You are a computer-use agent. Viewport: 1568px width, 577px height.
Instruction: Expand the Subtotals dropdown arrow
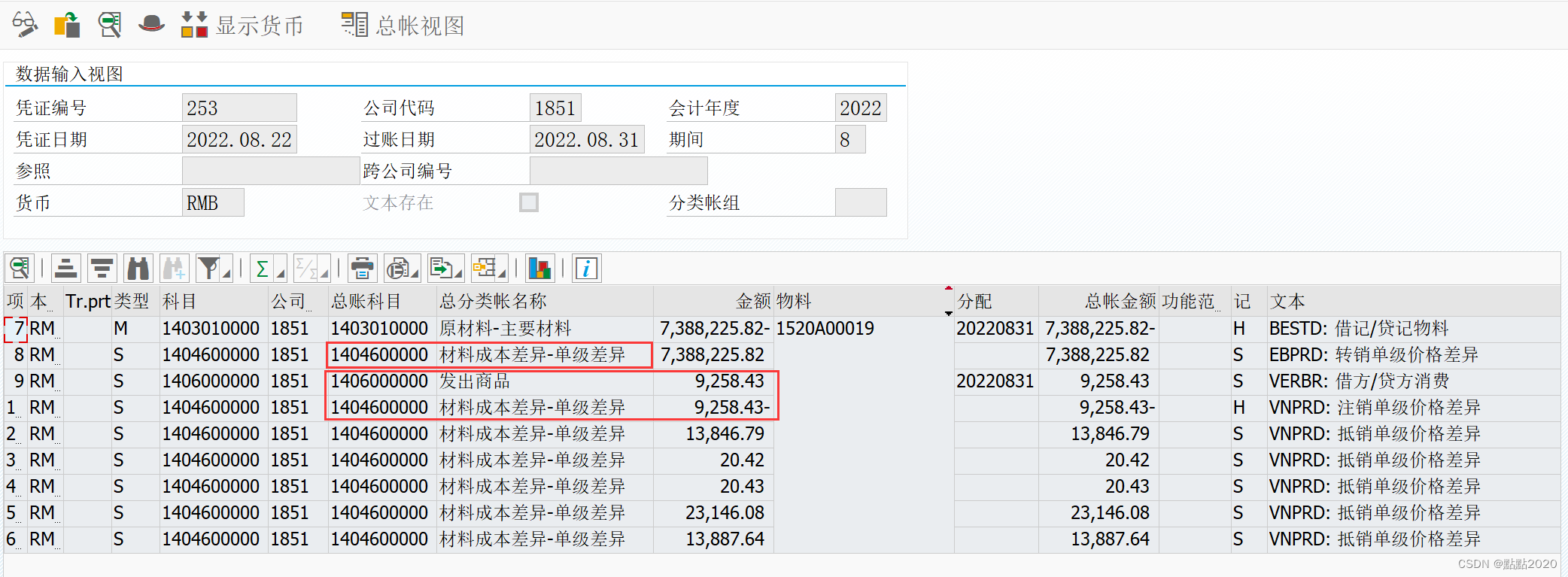point(324,272)
